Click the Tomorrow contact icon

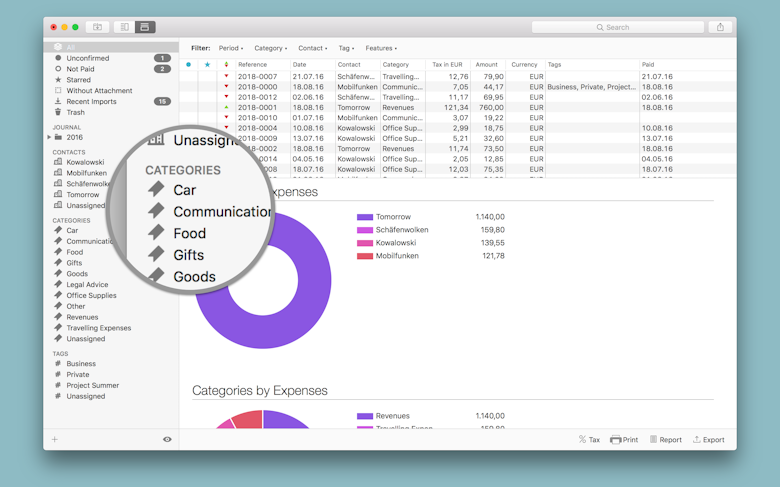(x=58, y=195)
